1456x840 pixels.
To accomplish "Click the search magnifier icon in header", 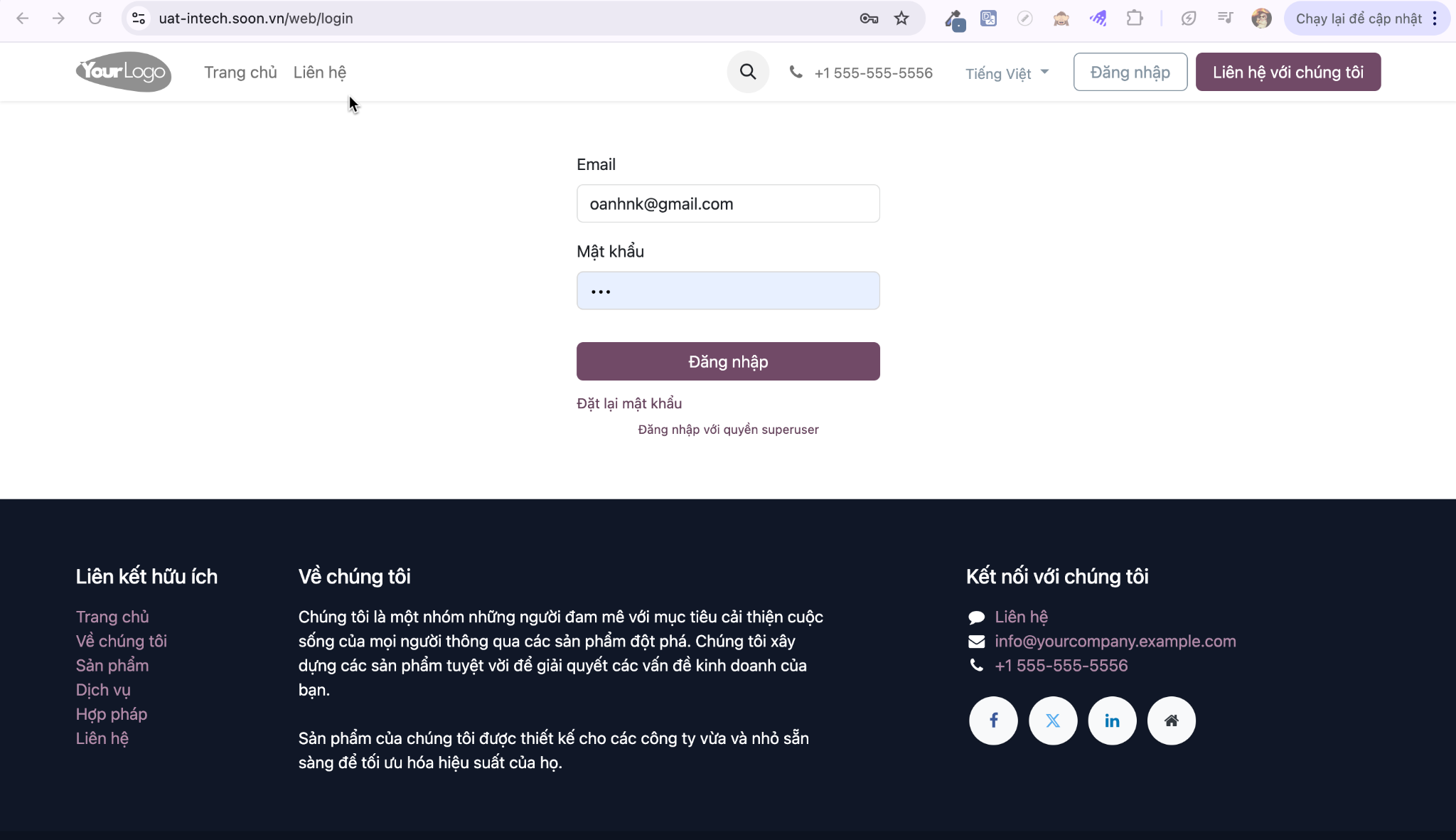I will (x=748, y=72).
